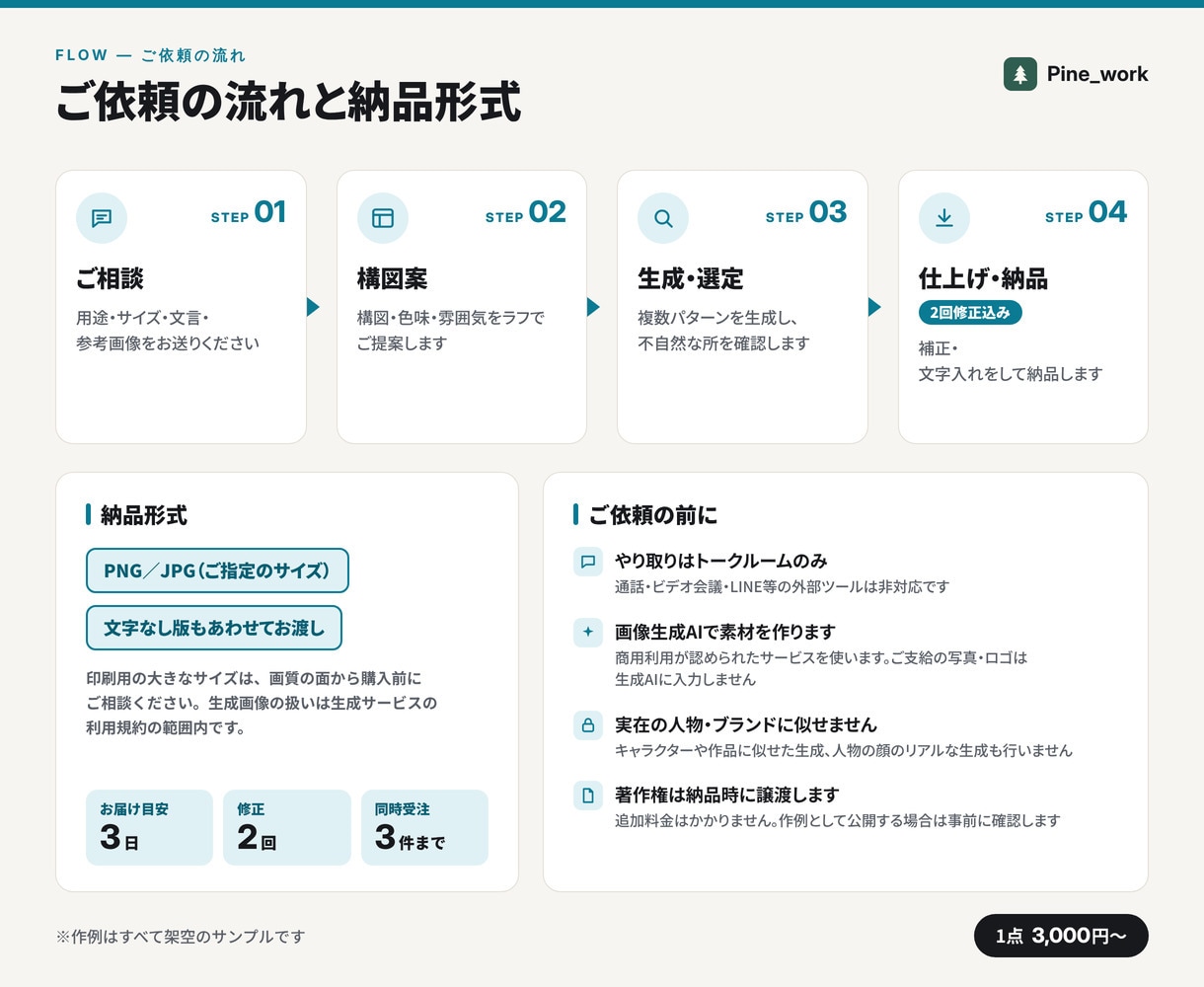This screenshot has height=987, width=1204.
Task: Click the heading ご依頼の流れと納品形式
Action: point(288,103)
